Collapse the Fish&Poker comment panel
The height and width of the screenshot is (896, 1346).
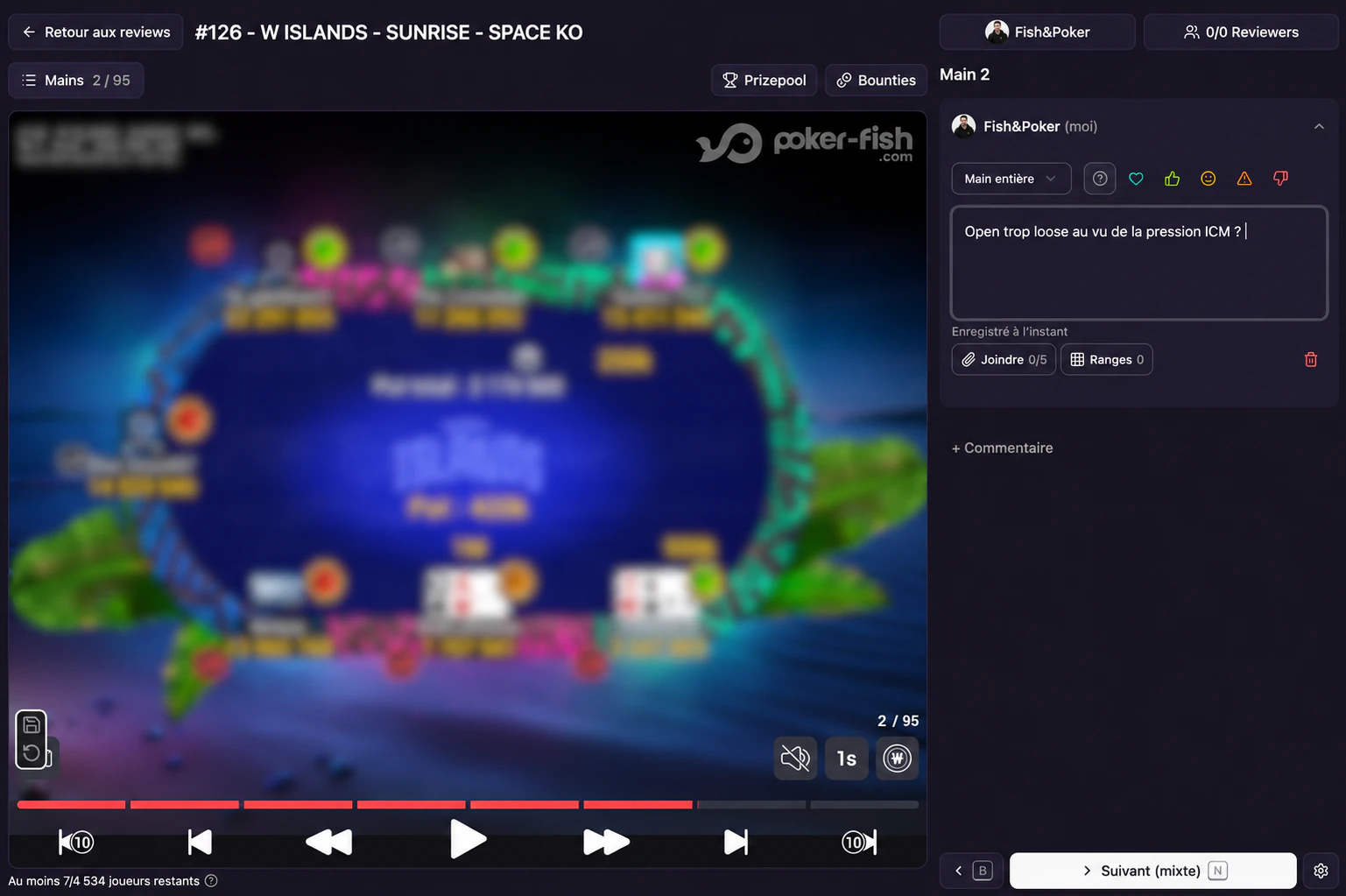point(1319,127)
